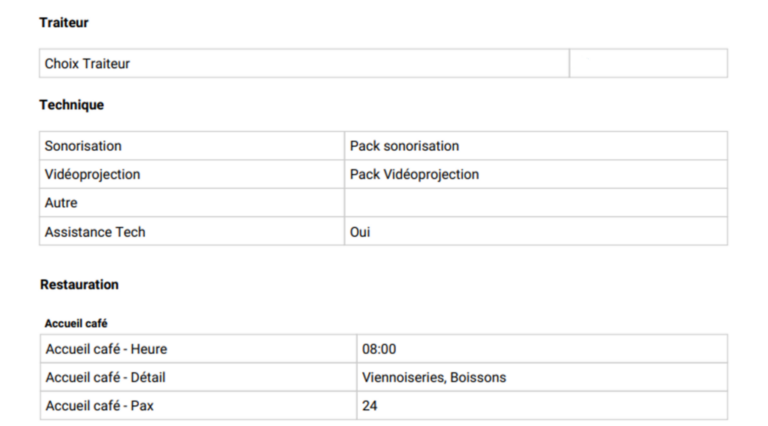Click the 24 pax value cell

(370, 406)
